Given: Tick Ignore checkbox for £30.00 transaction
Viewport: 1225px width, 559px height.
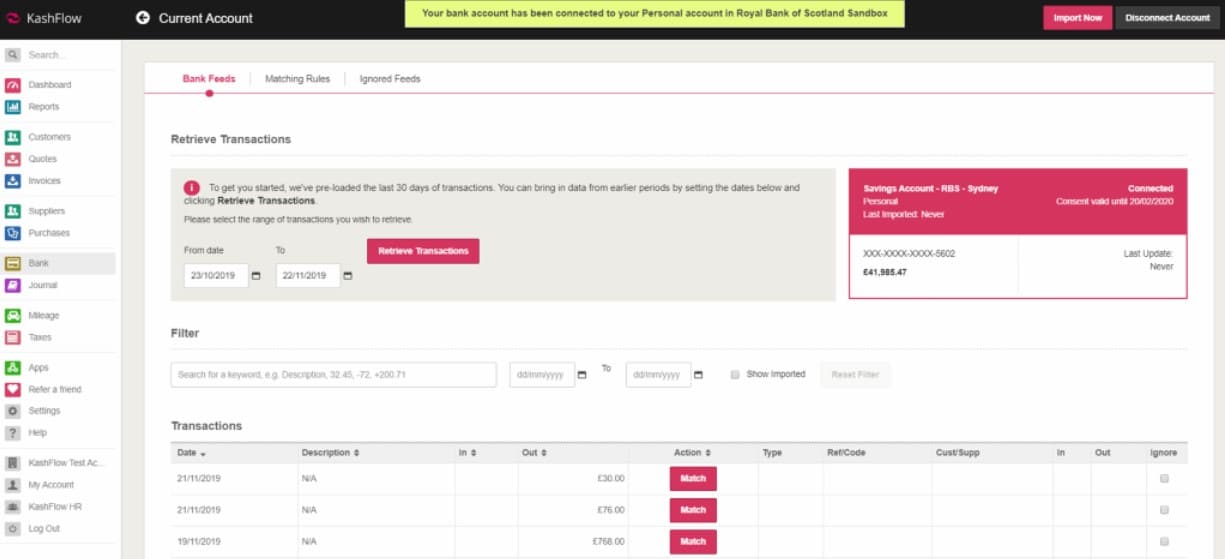Looking at the screenshot, I should [x=1164, y=479].
